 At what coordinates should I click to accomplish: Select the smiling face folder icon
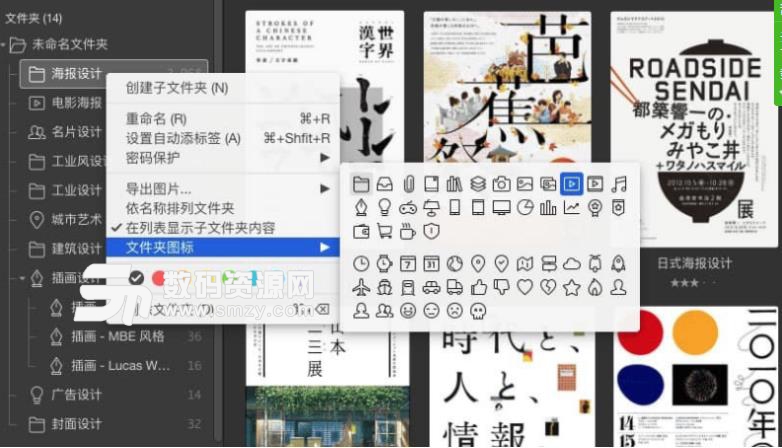[408, 311]
